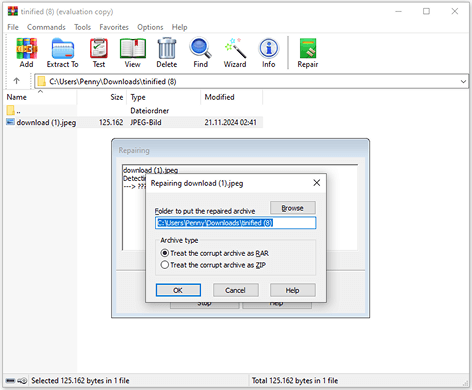Open the File menu
This screenshot has width=472, height=390.
click(13, 27)
